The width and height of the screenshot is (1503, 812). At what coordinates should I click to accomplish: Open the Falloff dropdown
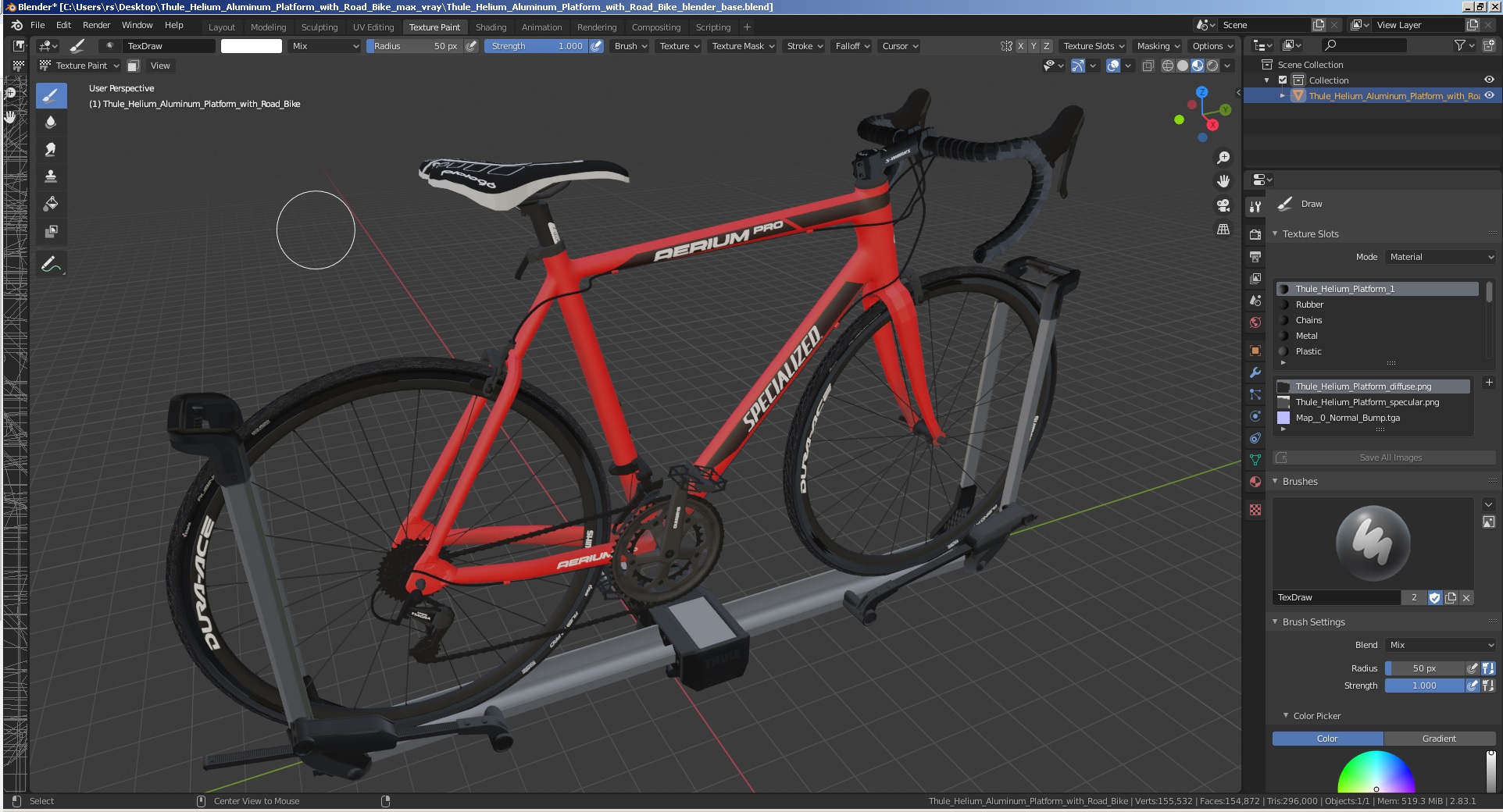pyautogui.click(x=852, y=46)
